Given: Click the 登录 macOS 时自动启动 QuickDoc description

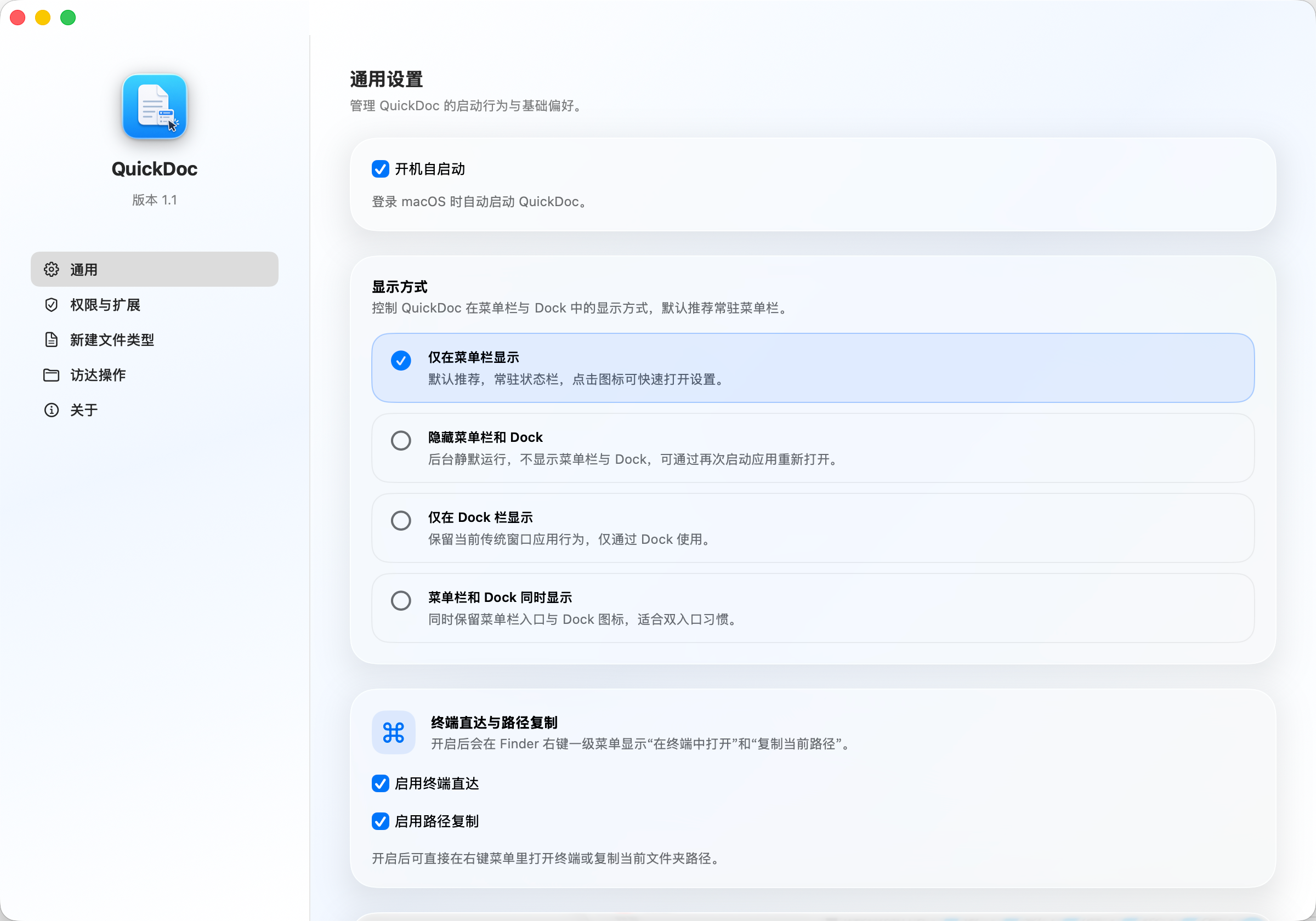Looking at the screenshot, I should (480, 202).
